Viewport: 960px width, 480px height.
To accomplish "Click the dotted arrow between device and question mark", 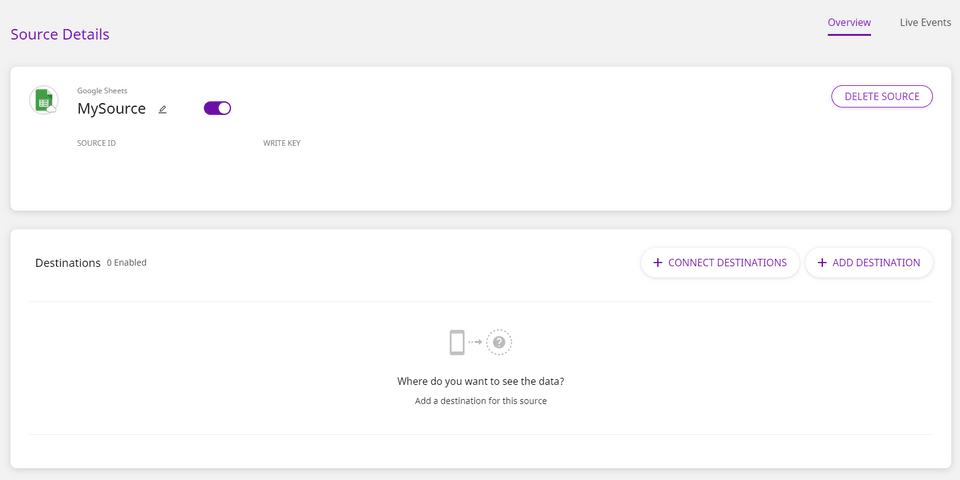I will pyautogui.click(x=475, y=343).
